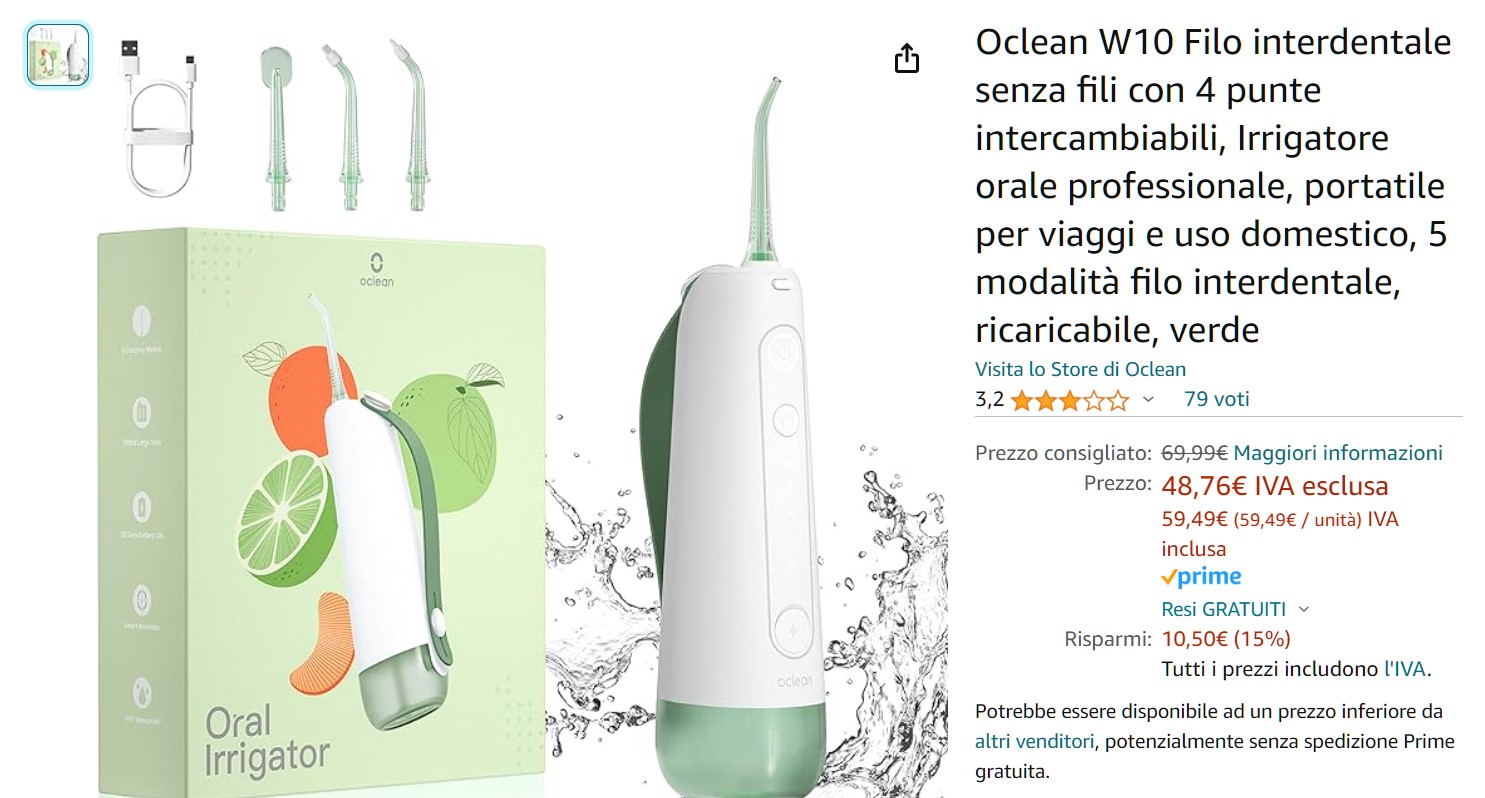
Task: Visit the Oclean store page
Action: pyautogui.click(x=1080, y=369)
